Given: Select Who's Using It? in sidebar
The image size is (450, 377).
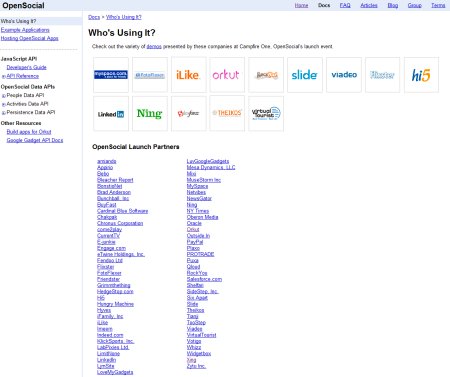Looking at the screenshot, I should pos(18,21).
